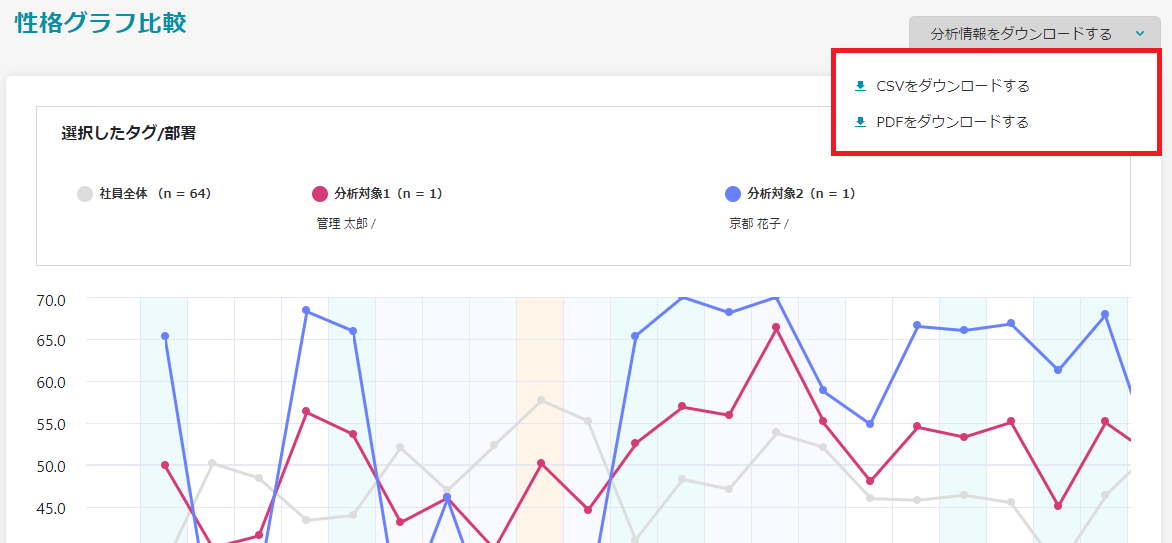Click the 45.0 y-axis label
1172x543 pixels.
point(51,509)
